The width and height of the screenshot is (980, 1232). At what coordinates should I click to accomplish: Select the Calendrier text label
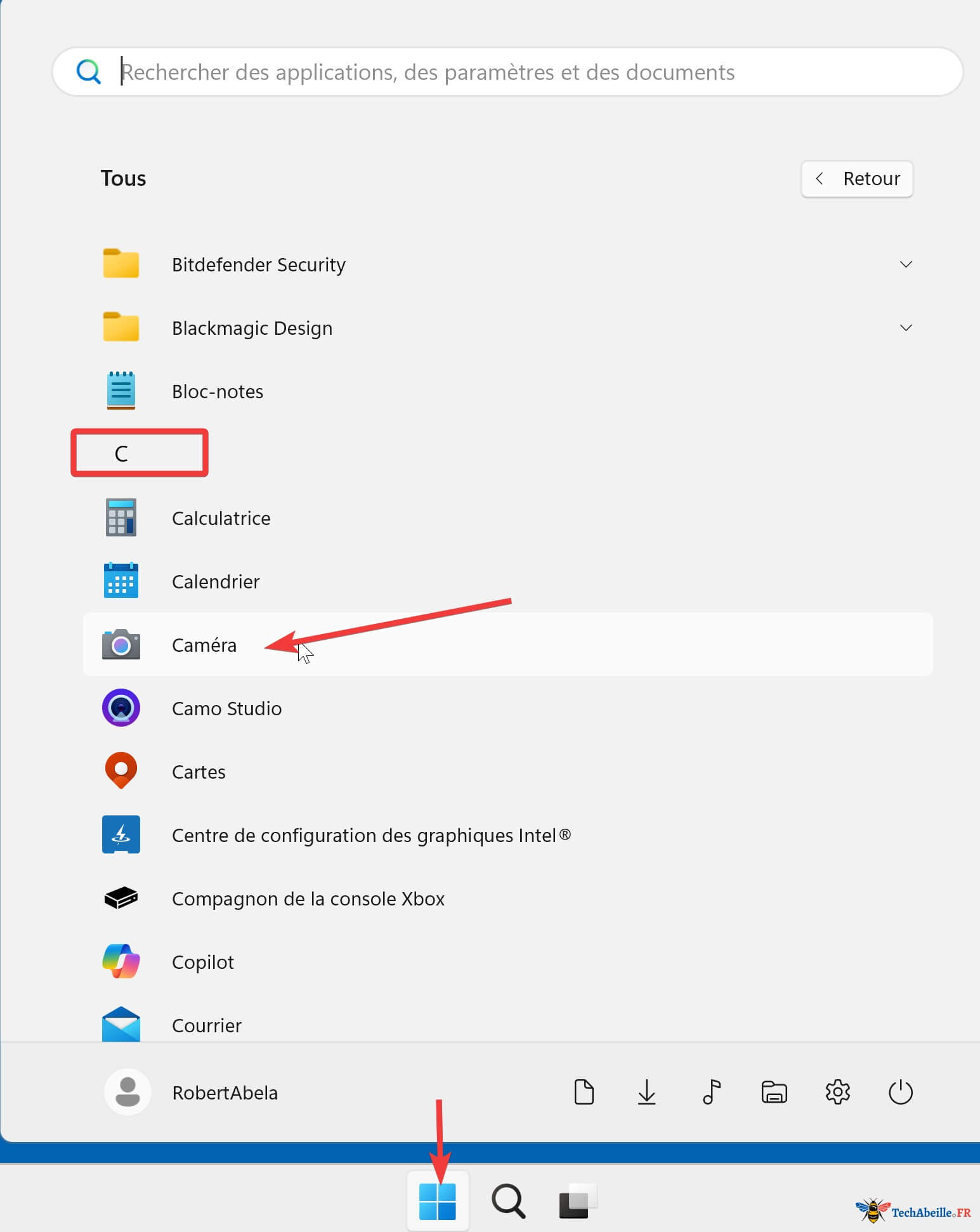[x=216, y=581]
